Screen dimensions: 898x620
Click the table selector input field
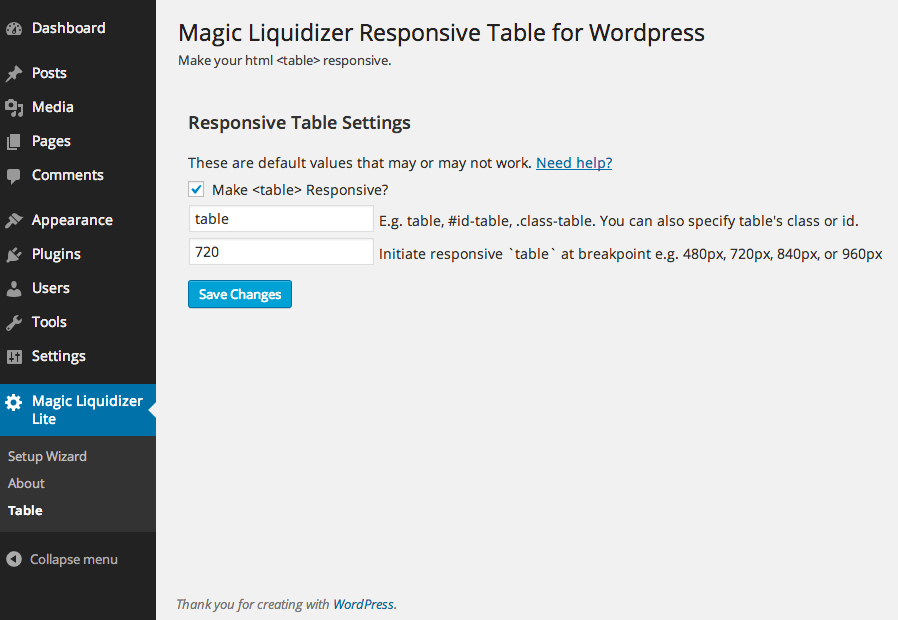click(x=281, y=219)
